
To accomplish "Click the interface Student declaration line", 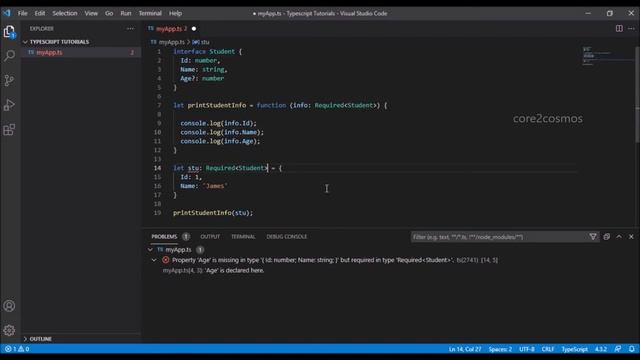I will tap(208, 51).
